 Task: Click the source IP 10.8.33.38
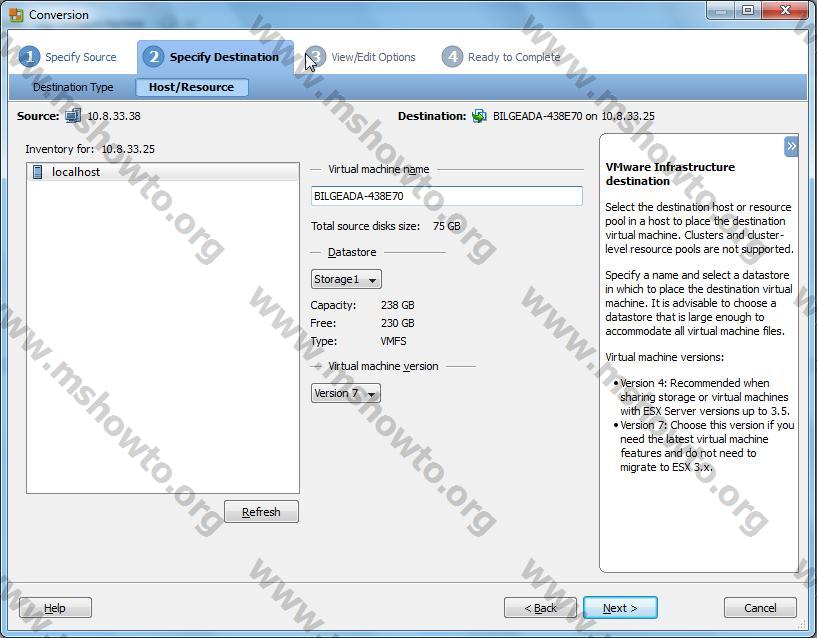click(114, 116)
